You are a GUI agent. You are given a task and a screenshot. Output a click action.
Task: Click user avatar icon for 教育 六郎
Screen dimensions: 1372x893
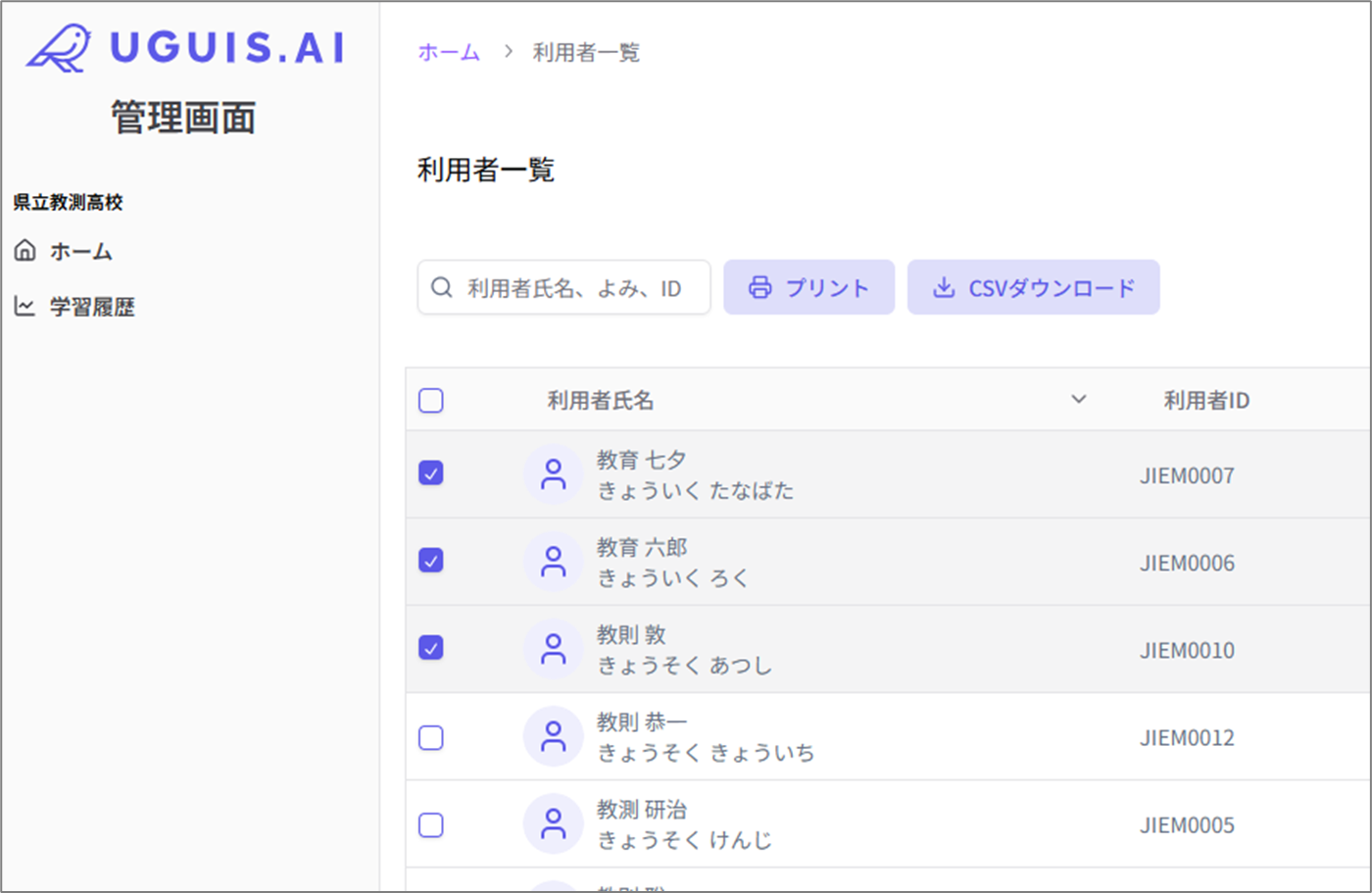point(553,562)
